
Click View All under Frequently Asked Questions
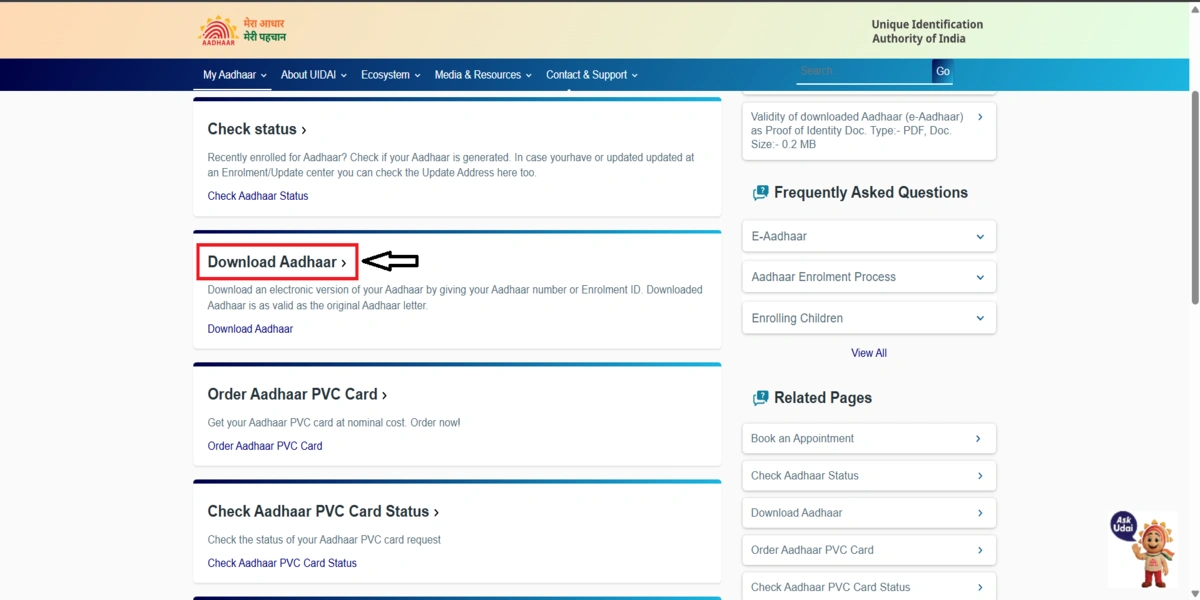[868, 352]
